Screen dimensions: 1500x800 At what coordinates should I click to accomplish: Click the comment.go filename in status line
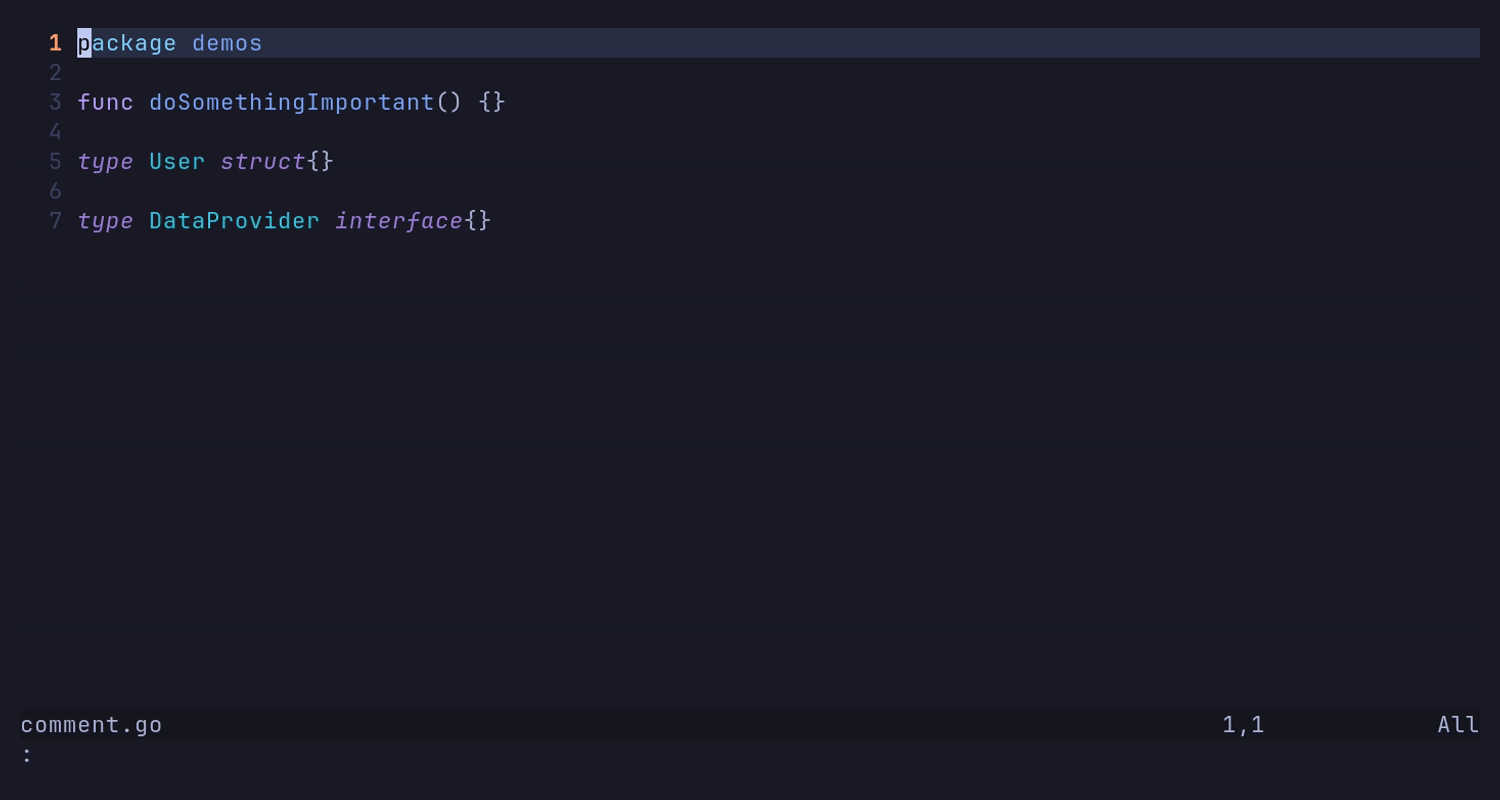(91, 725)
